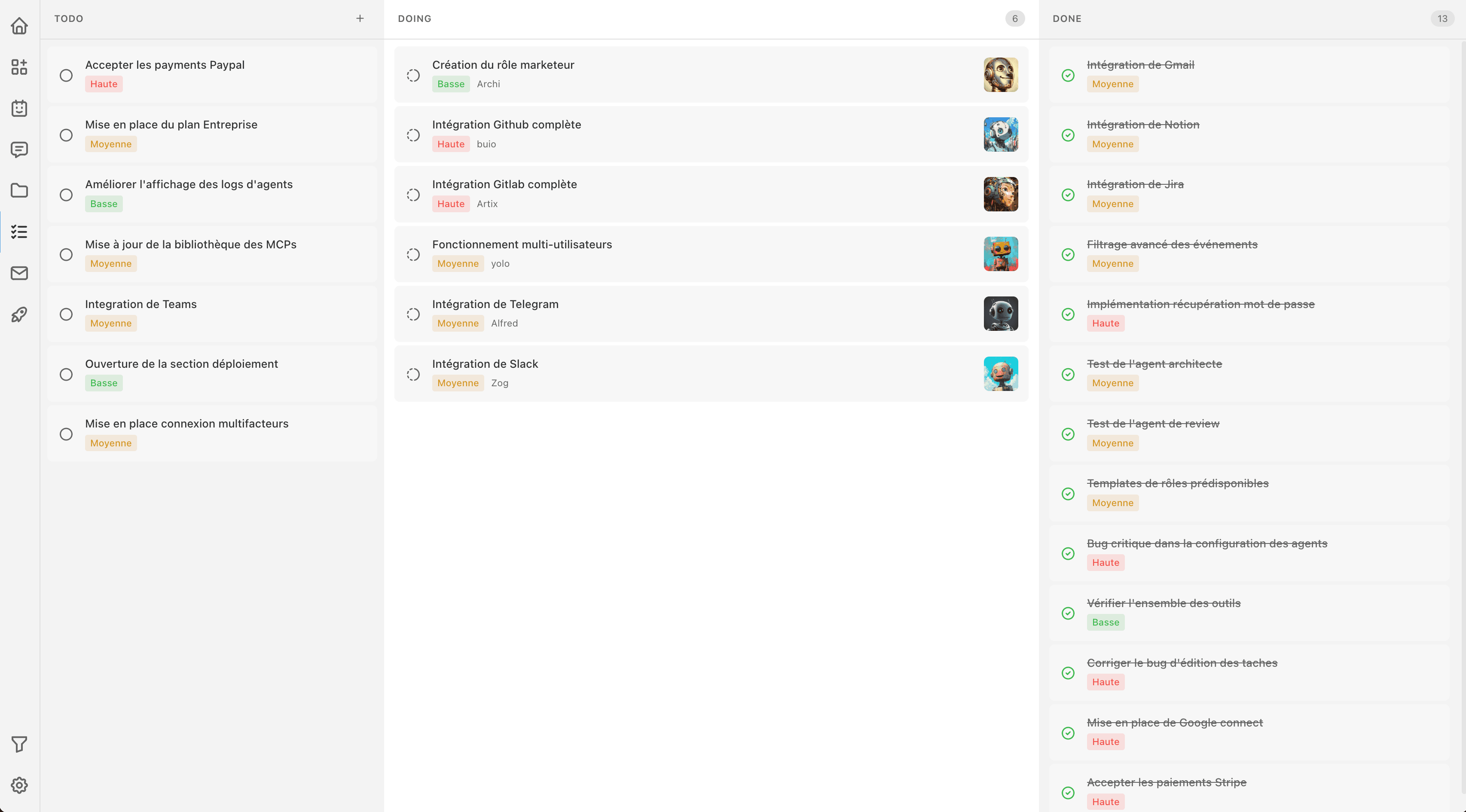
Task: Open the Home icon in sidebar
Action: [19, 26]
